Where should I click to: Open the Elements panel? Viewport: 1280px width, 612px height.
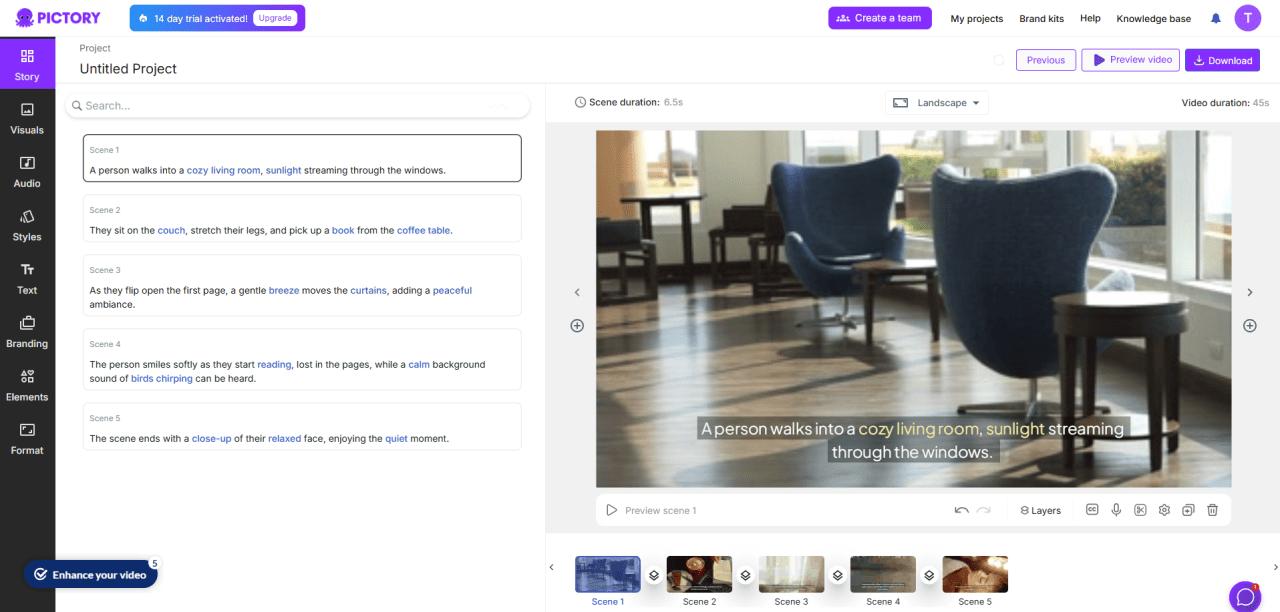[27, 385]
